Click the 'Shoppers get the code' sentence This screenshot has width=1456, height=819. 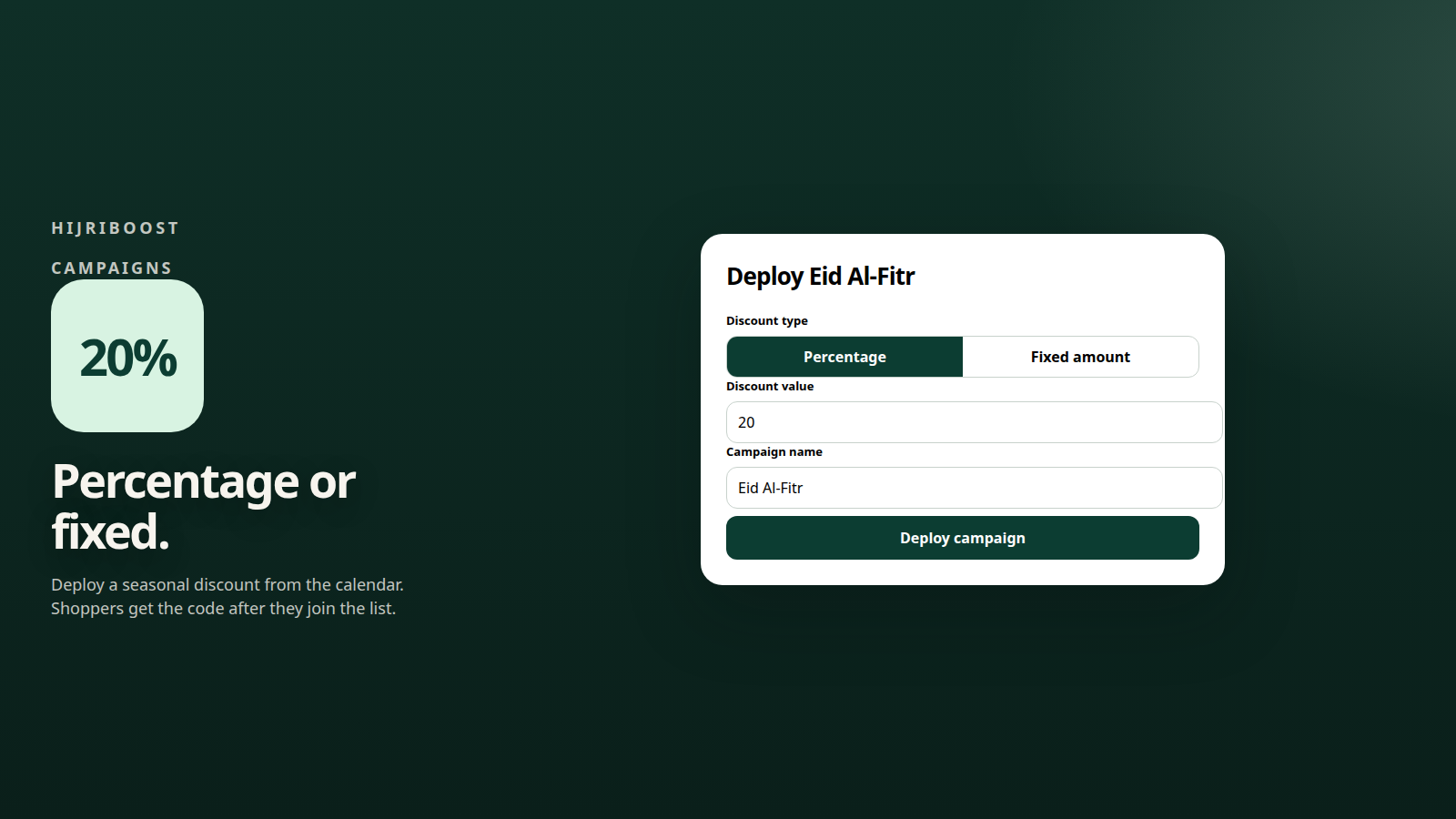click(x=223, y=608)
